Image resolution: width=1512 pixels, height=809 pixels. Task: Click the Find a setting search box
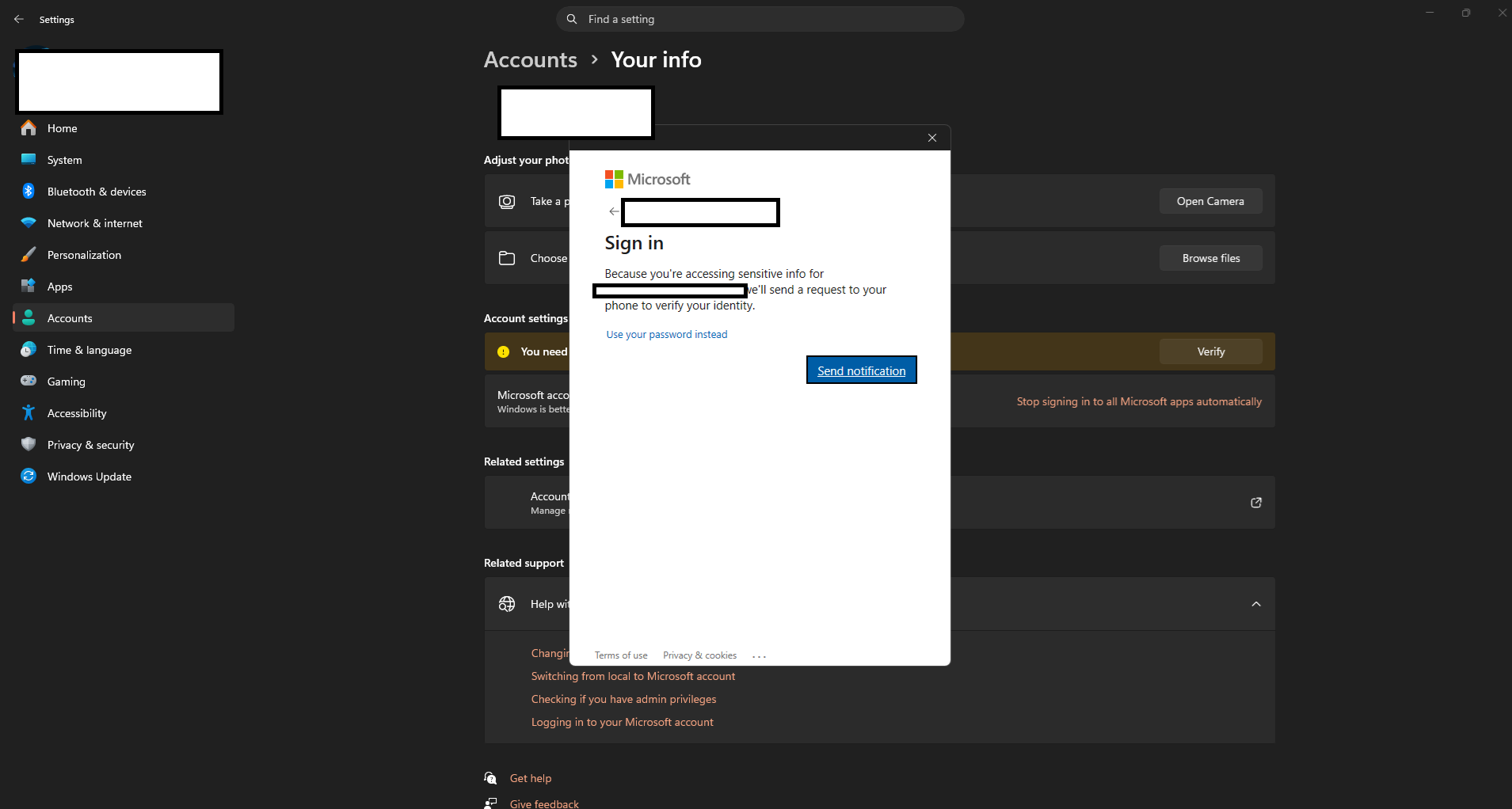tap(760, 19)
